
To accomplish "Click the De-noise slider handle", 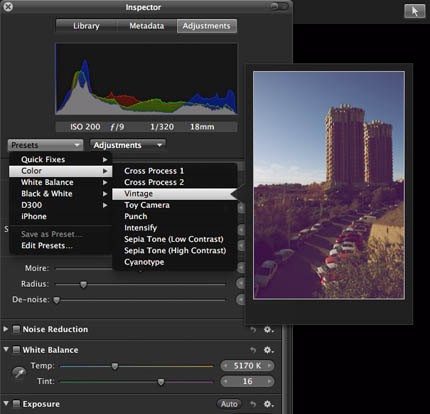I will click(x=57, y=300).
